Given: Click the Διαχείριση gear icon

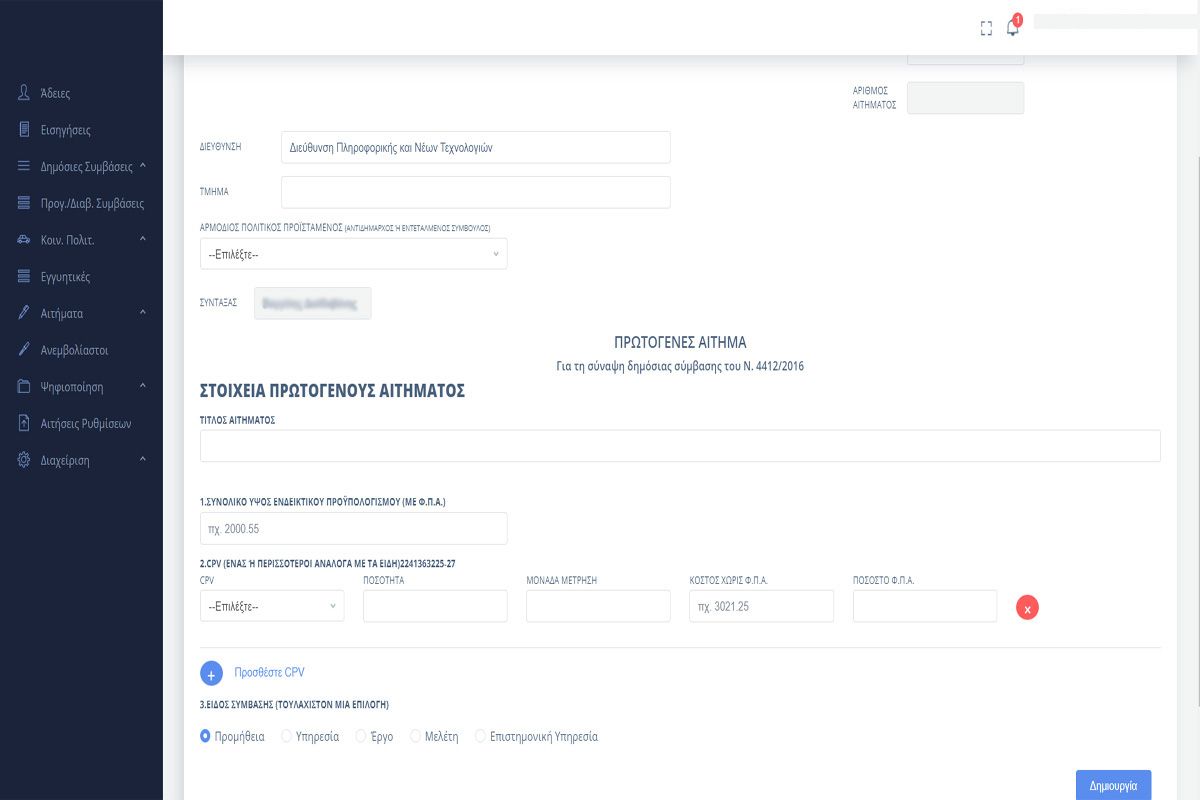Looking at the screenshot, I should point(24,460).
